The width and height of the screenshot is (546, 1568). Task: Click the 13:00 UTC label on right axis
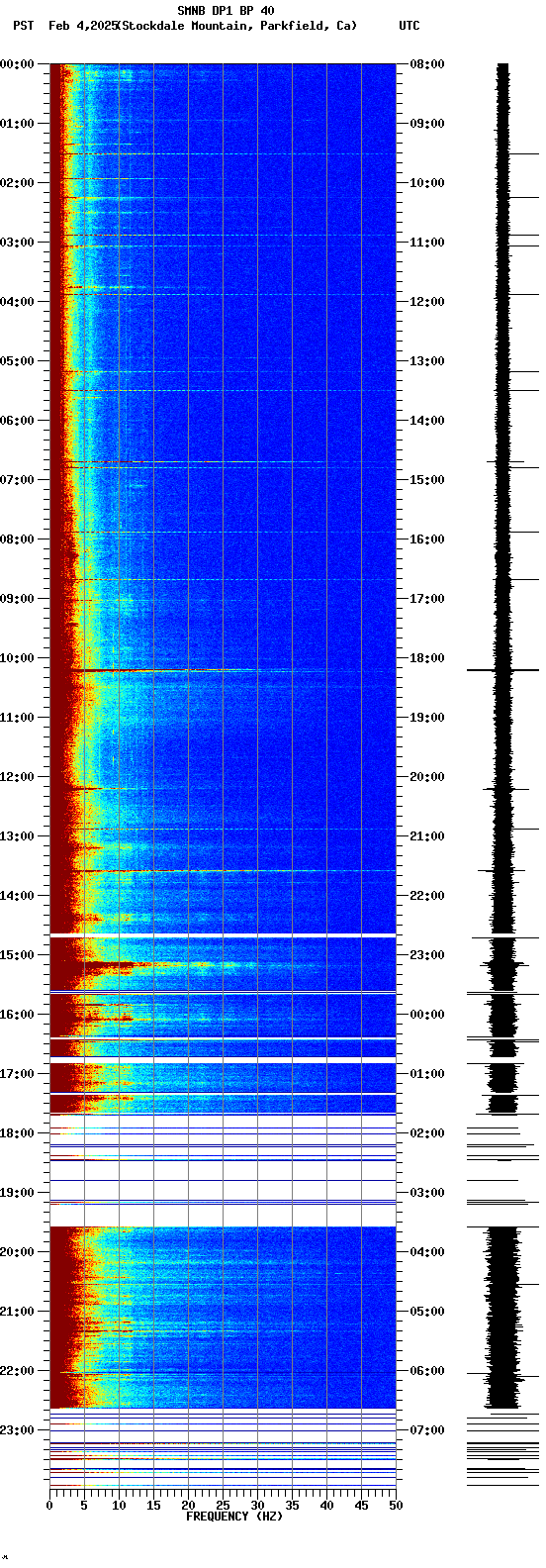[427, 361]
